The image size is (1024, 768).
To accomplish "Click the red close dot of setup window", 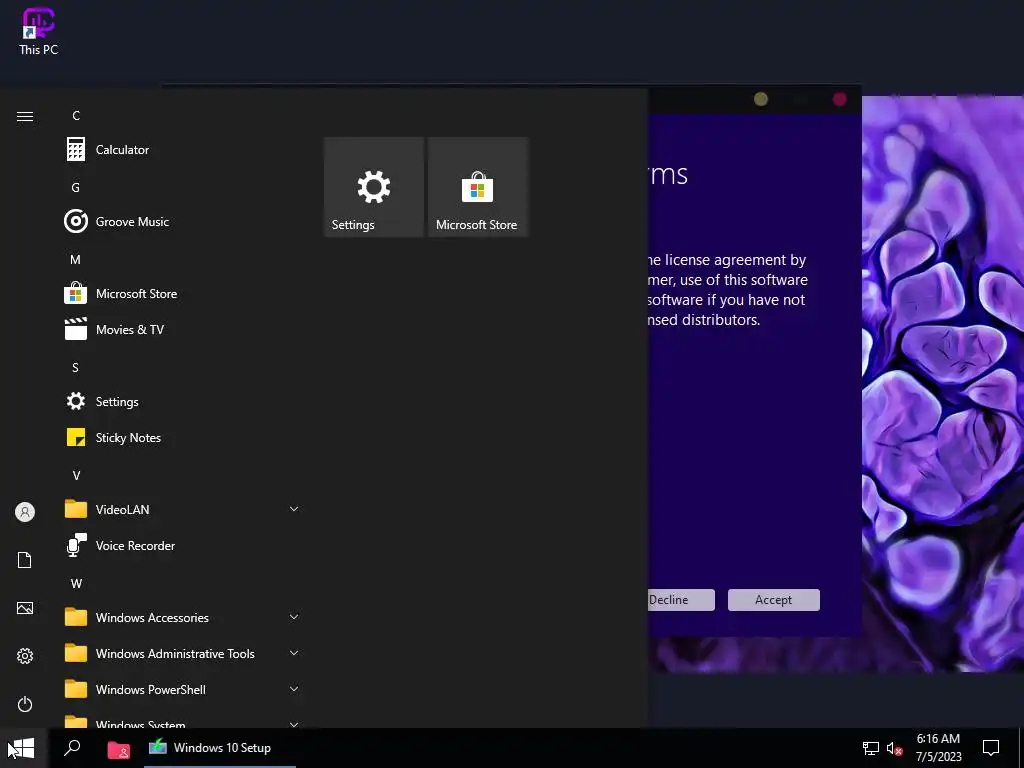I will coord(840,99).
